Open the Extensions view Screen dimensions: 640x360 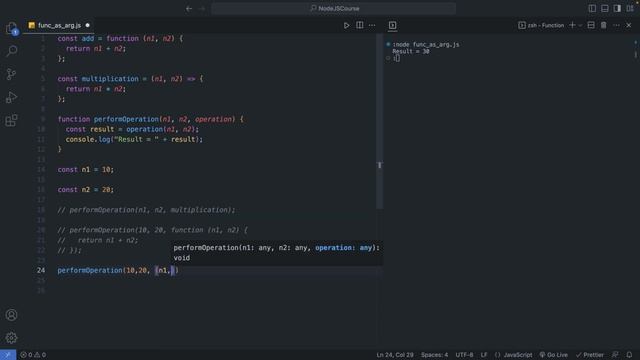tap(11, 120)
